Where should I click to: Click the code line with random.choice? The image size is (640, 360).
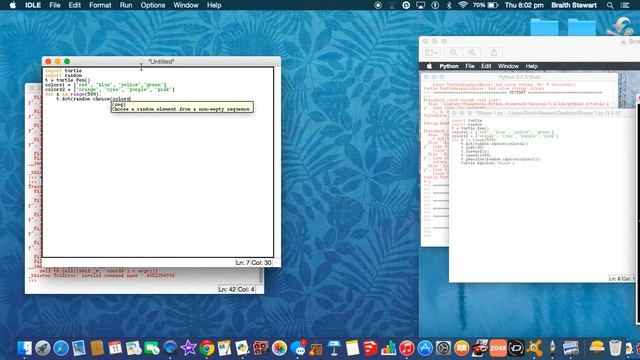93,99
